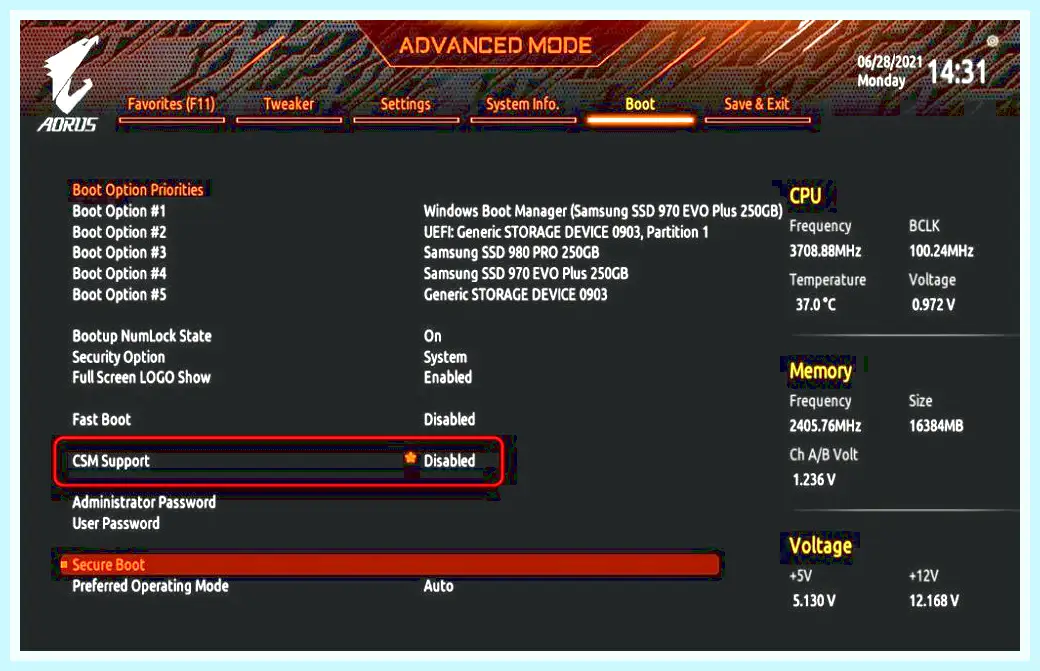Open the Secure Boot submenu

(389, 565)
